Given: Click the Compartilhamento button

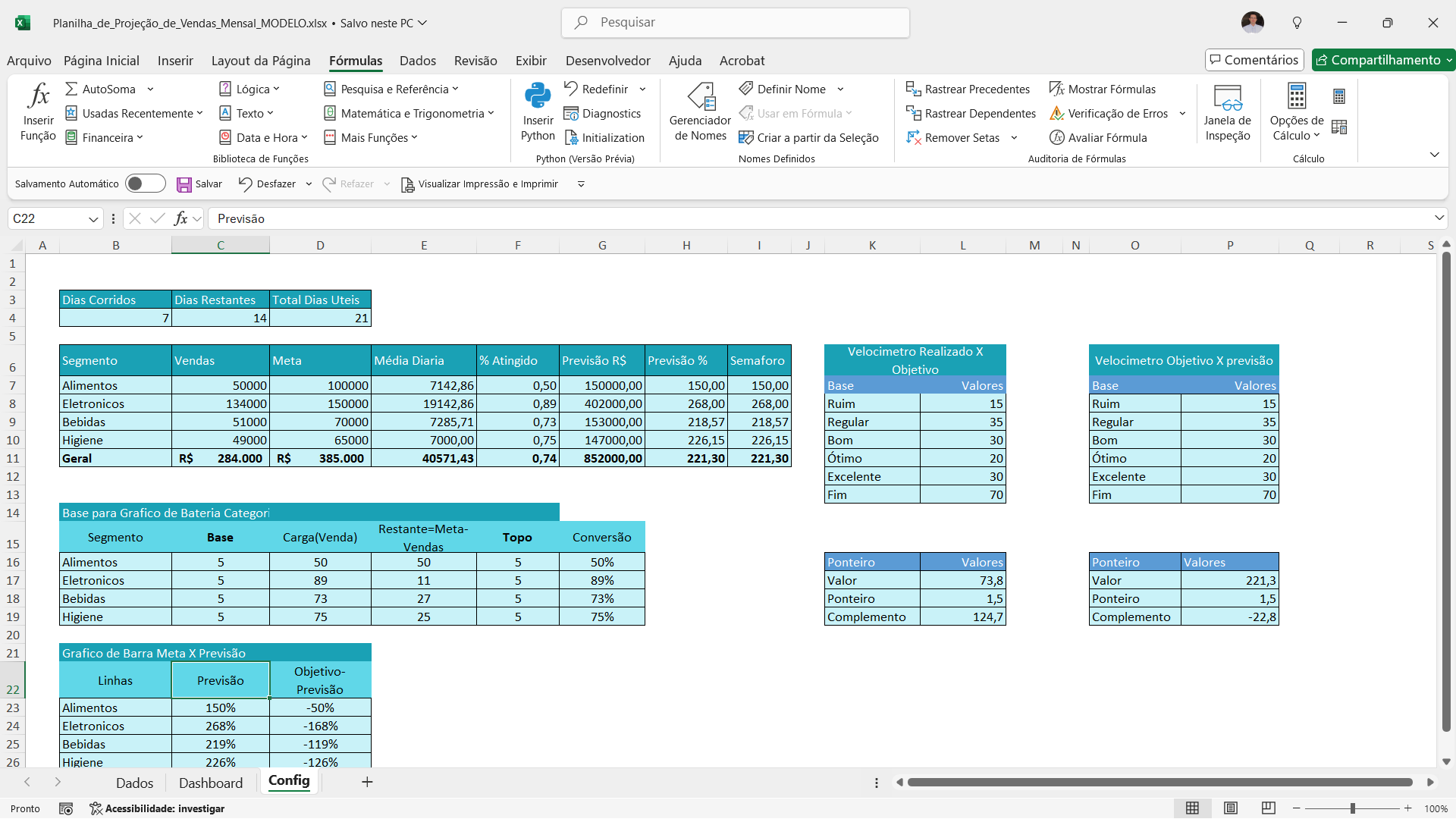Looking at the screenshot, I should pyautogui.click(x=1378, y=60).
